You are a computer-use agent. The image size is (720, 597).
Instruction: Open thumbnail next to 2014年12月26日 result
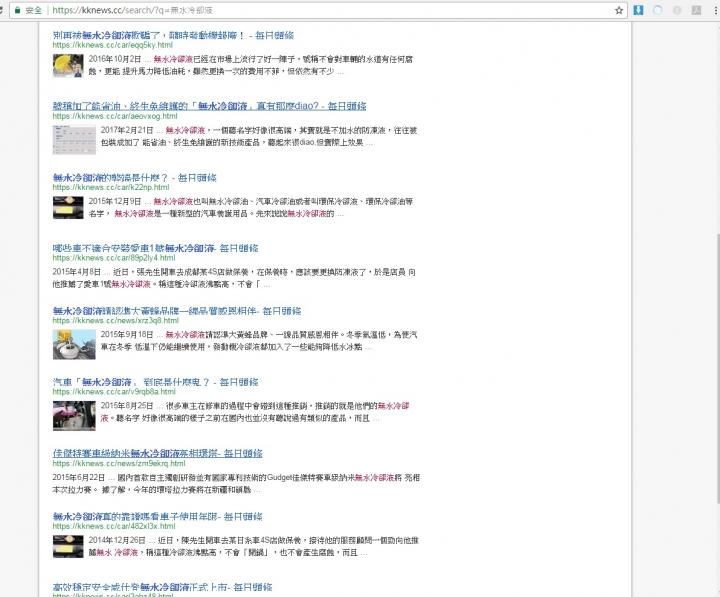click(x=68, y=546)
